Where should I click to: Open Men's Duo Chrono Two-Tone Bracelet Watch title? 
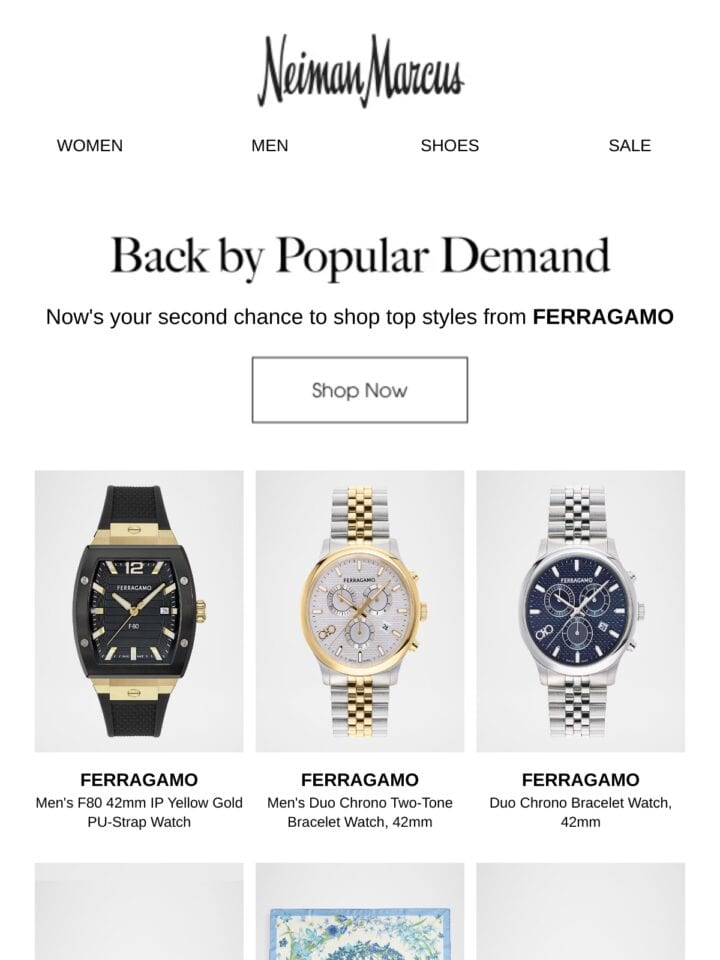click(360, 812)
